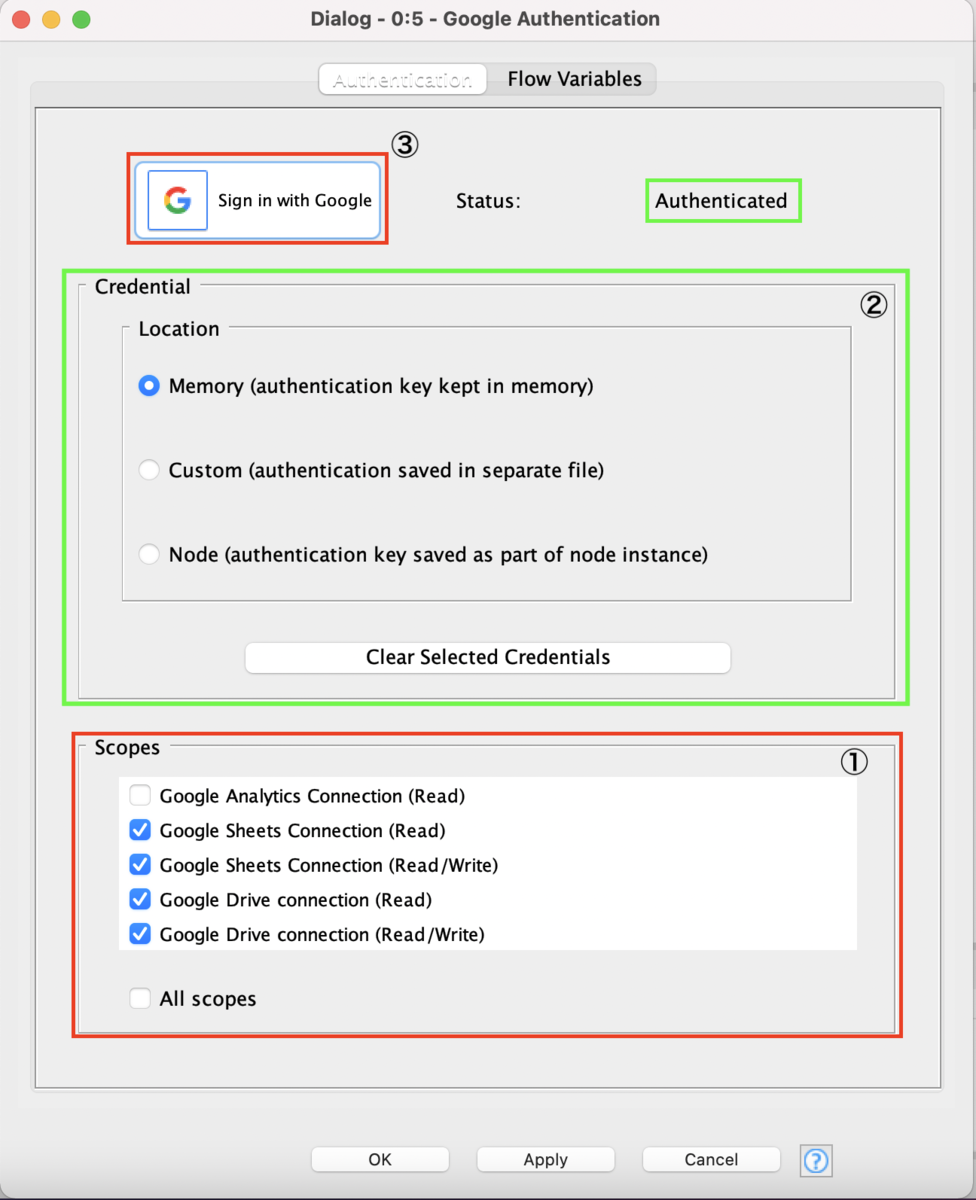This screenshot has width=976, height=1200.
Task: Enable the All scopes checkbox
Action: 140,998
